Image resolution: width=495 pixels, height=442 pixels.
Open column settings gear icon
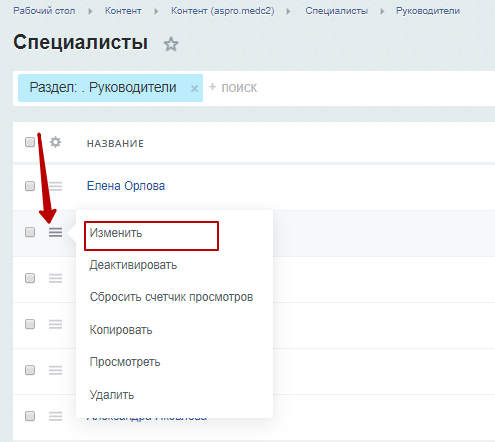click(55, 142)
